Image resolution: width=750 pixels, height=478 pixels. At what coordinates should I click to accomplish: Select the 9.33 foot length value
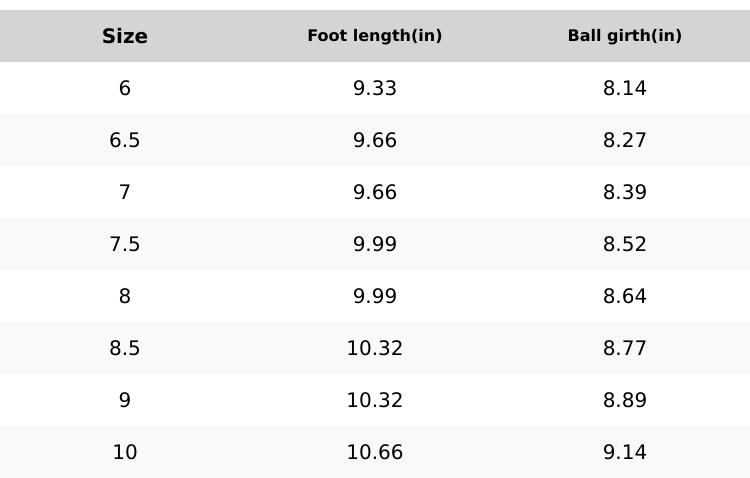pos(375,89)
